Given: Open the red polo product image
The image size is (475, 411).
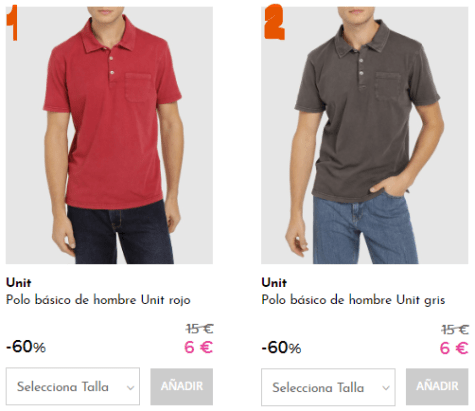Looking at the screenshot, I should (109, 135).
